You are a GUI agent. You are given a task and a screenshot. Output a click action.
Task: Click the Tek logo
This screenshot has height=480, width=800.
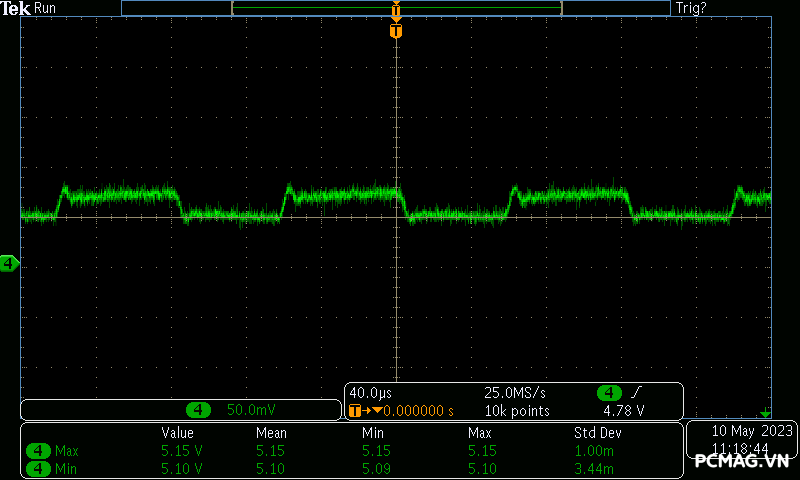(x=15, y=8)
